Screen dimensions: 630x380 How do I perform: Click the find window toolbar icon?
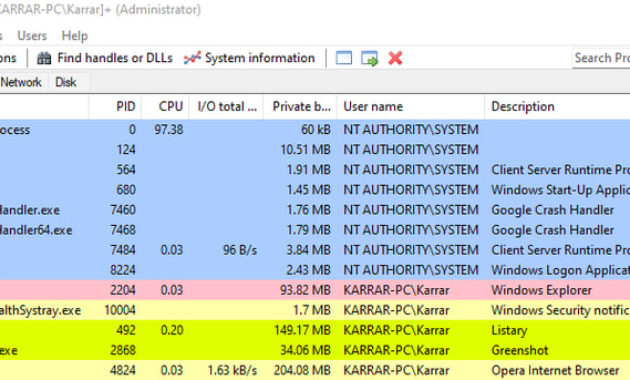pyautogui.click(x=344, y=58)
